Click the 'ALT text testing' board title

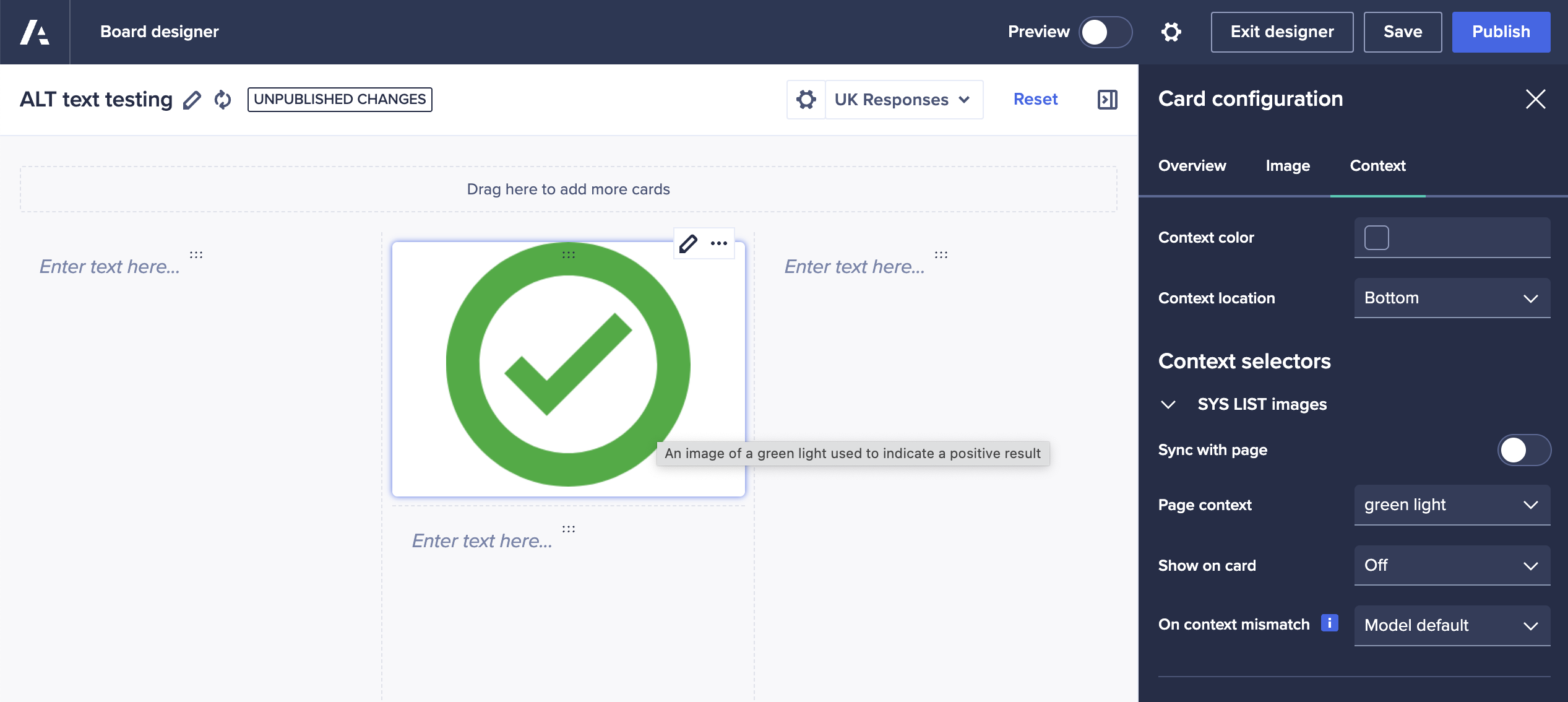point(96,100)
